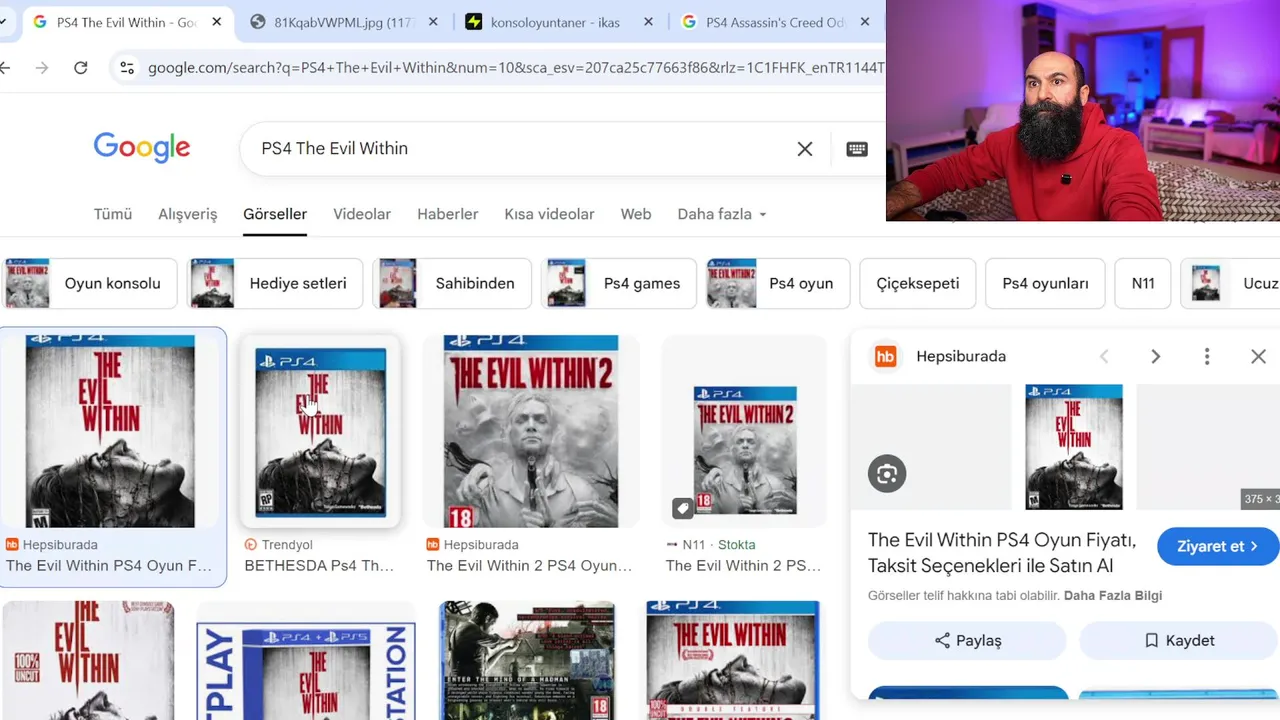Open the Videolar search tab
The width and height of the screenshot is (1280, 720).
tap(362, 214)
